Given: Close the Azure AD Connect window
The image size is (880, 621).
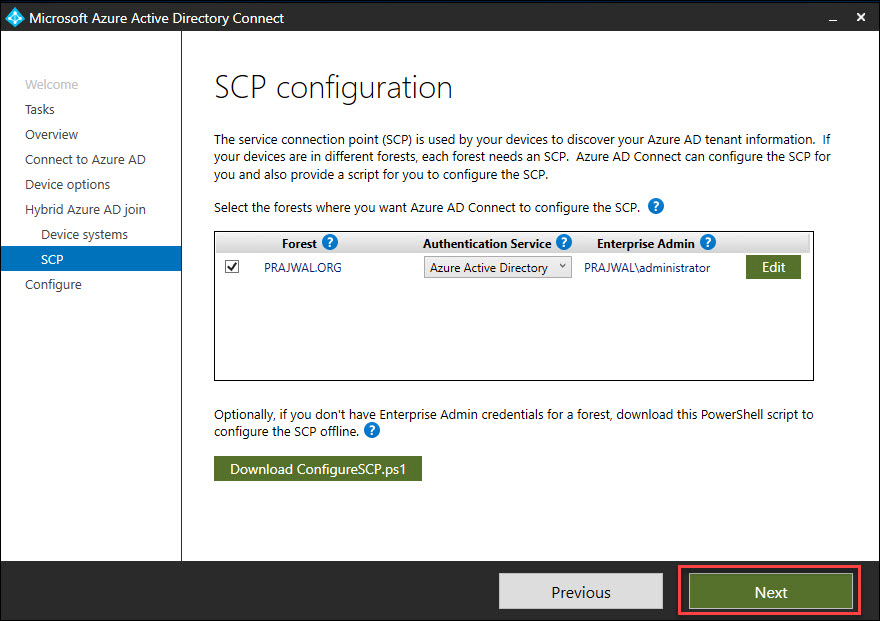Looking at the screenshot, I should (861, 17).
